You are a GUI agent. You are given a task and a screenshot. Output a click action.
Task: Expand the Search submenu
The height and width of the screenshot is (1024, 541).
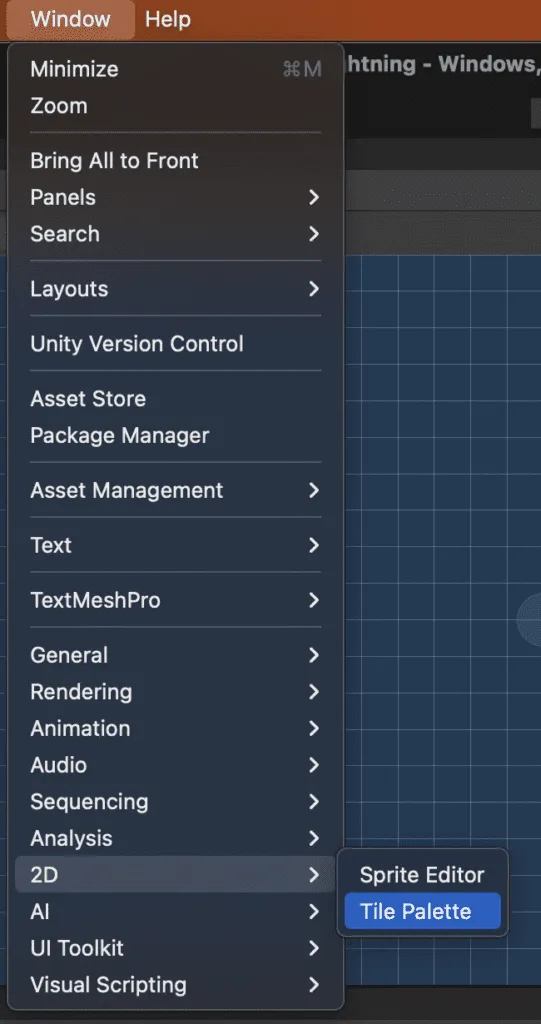pos(175,234)
